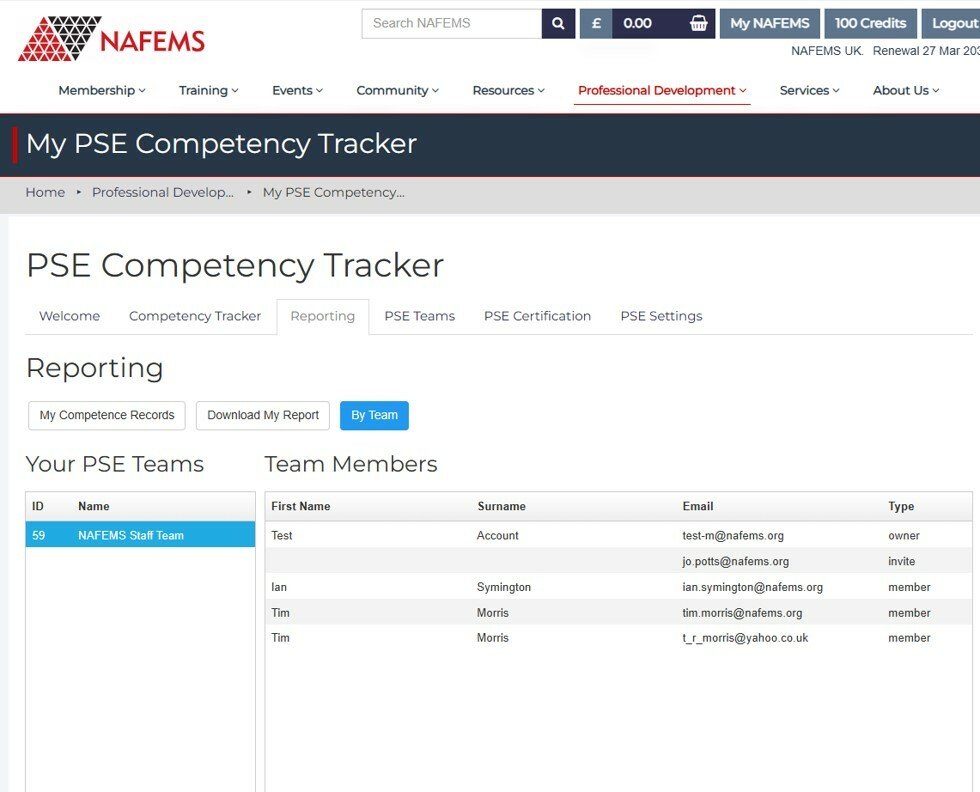Viewport: 980px width, 792px height.
Task: Click surname Symington cell
Action: [504, 587]
